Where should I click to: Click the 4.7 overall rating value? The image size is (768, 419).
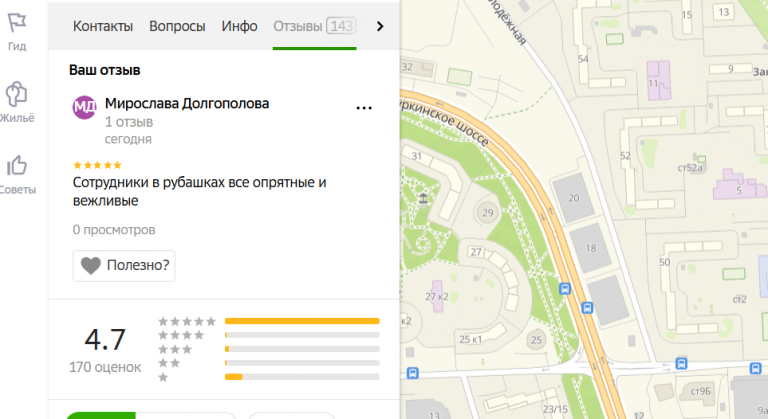point(105,340)
